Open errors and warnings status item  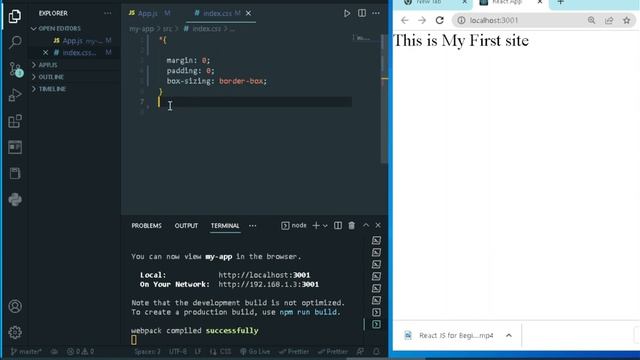80,351
